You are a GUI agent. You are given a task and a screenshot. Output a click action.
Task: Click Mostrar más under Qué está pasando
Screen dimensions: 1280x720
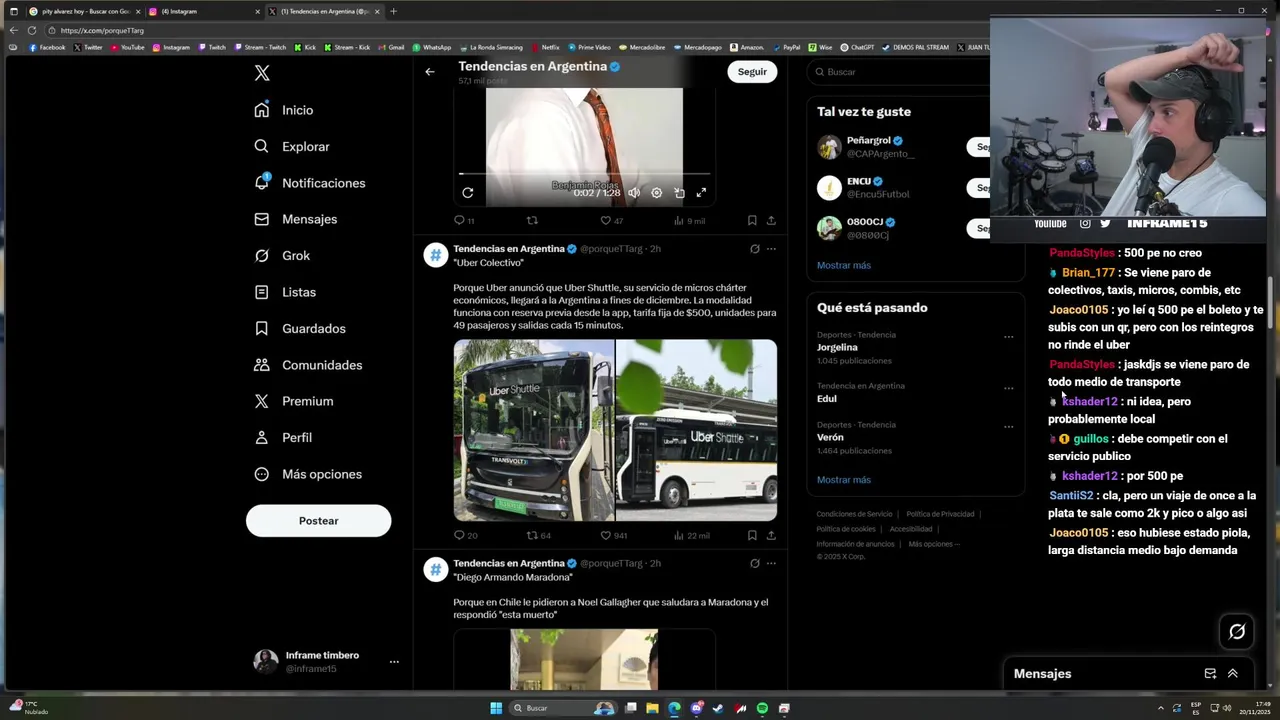[x=844, y=480]
